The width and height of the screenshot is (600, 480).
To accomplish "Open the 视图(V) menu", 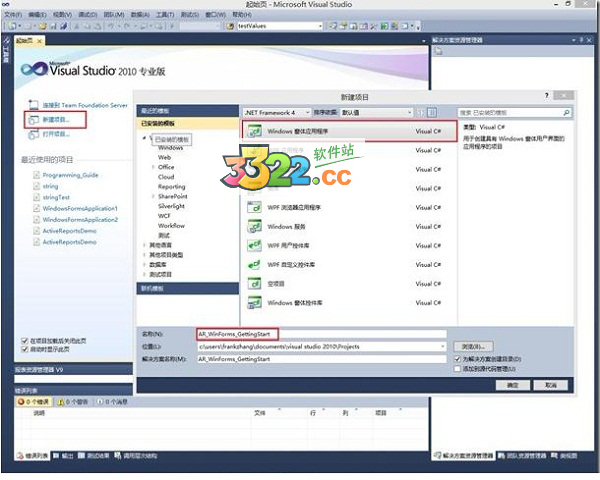I will coord(62,15).
